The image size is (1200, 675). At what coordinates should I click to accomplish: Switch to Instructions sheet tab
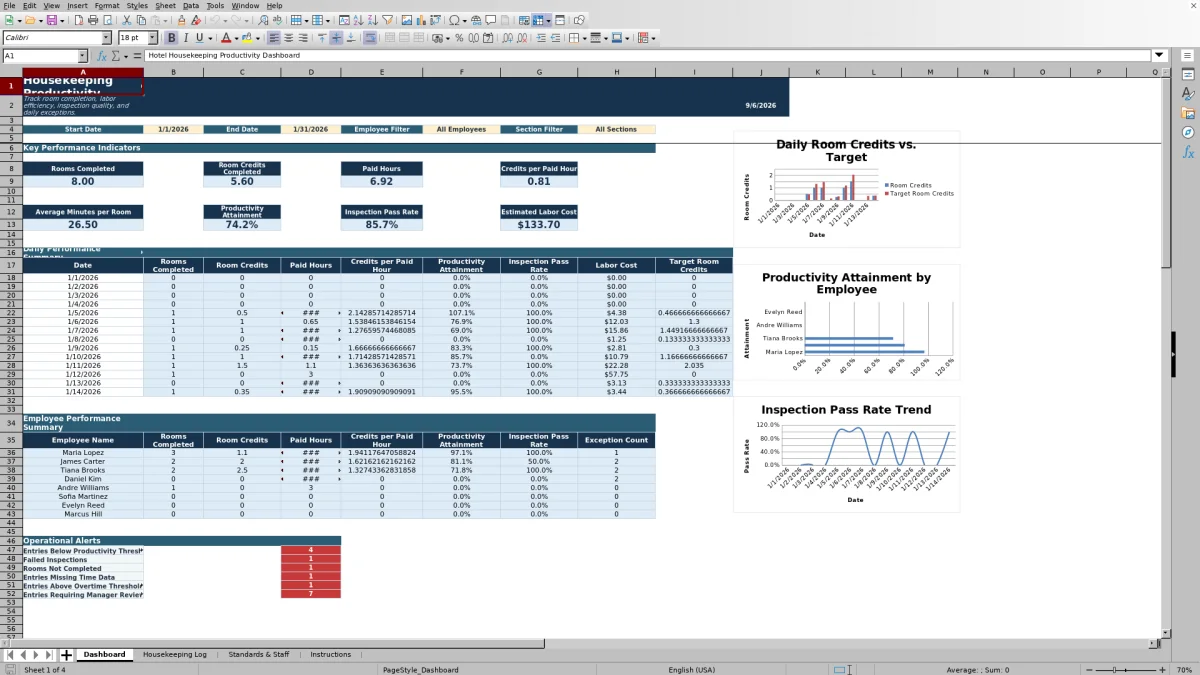(330, 654)
